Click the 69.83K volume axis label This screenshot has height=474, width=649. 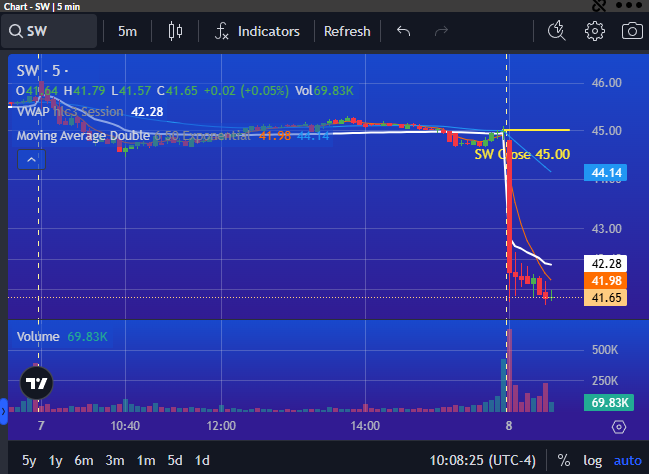coord(609,402)
